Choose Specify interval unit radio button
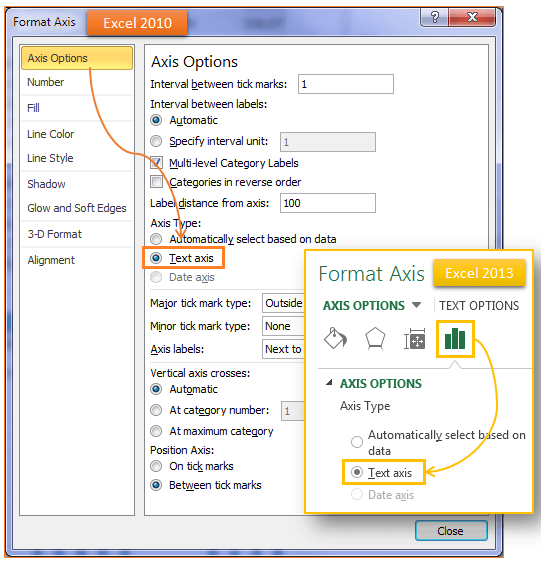Viewport: 541px width, 563px height. (156, 141)
